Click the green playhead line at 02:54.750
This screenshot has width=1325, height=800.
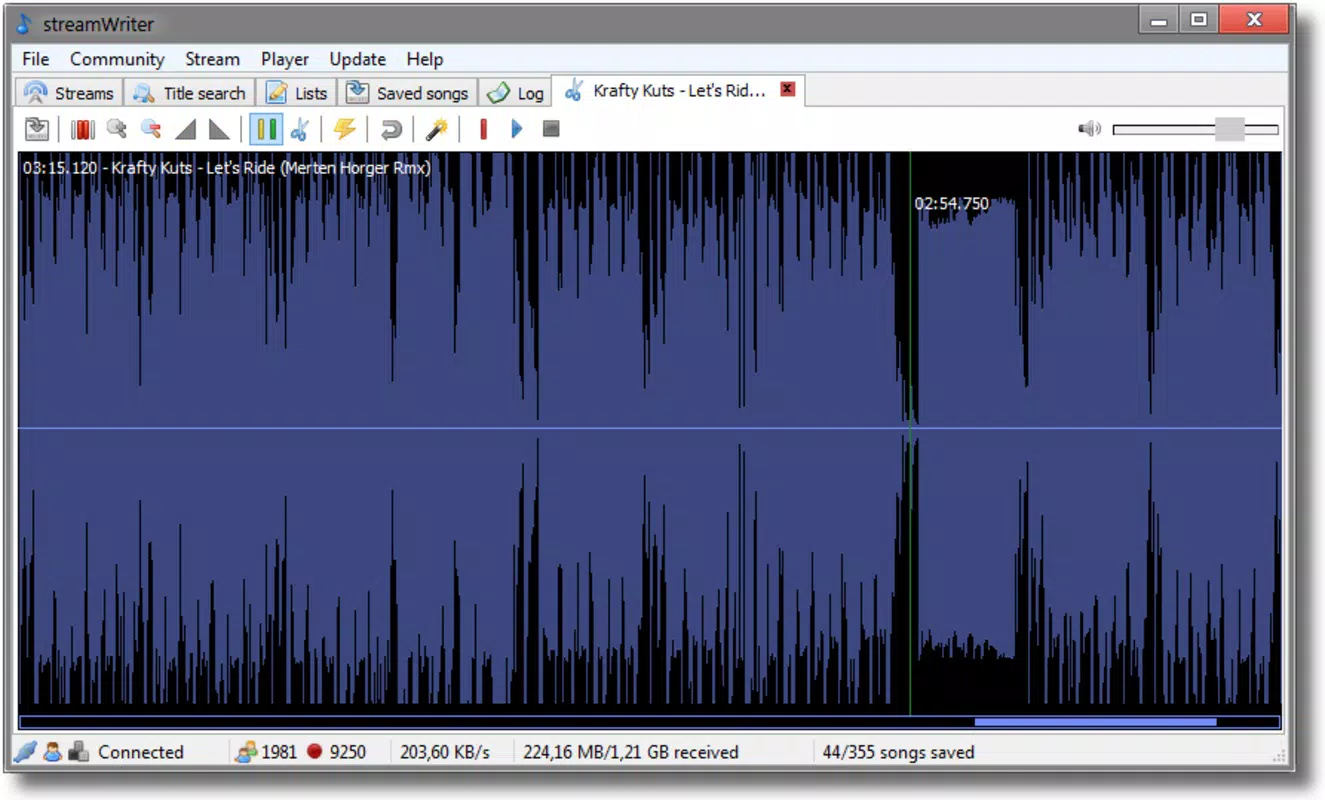910,434
